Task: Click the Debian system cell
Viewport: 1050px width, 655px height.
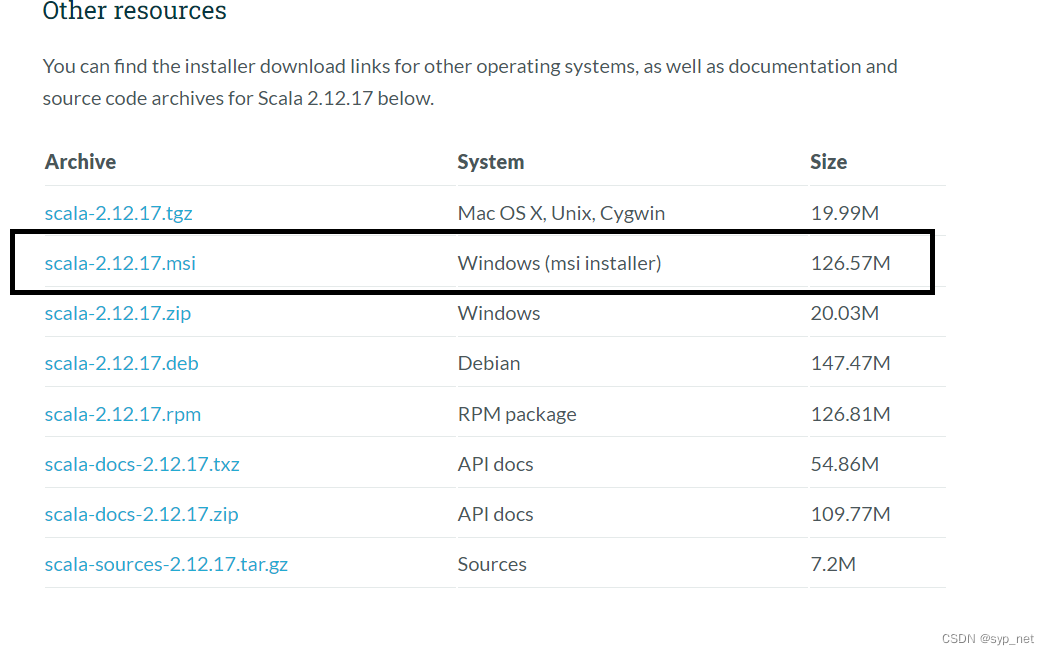Action: [x=489, y=363]
